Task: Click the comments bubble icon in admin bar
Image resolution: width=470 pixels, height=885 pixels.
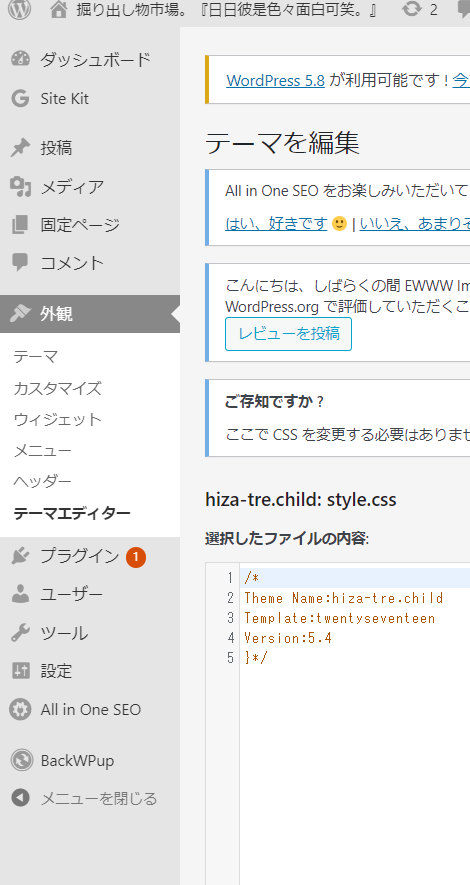Action: 463,10
